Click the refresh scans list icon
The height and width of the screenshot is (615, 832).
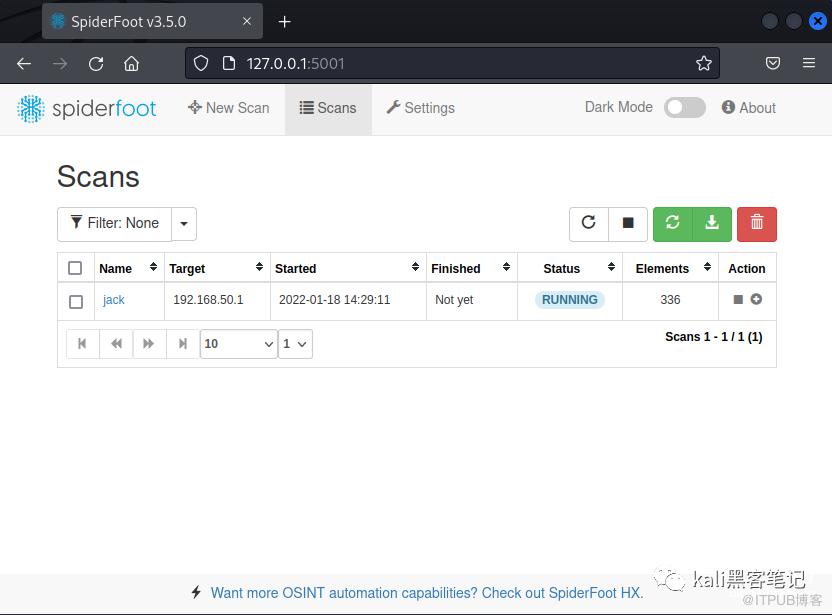pyautogui.click(x=589, y=224)
